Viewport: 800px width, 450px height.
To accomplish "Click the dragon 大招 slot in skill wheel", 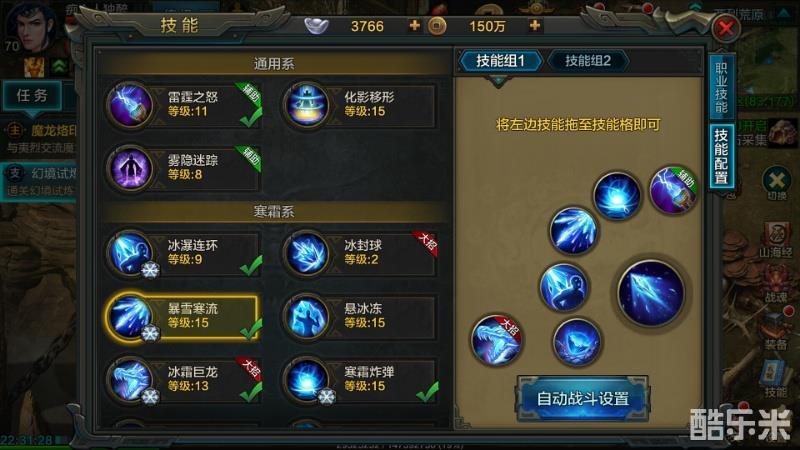I will pyautogui.click(x=496, y=339).
